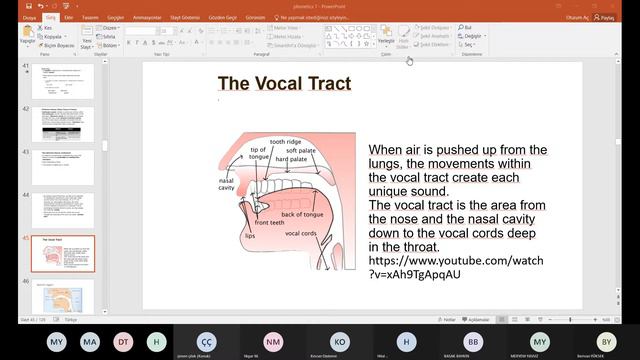Open the Gözden Geçir ribbon tab
This screenshot has width=640, height=360.
tap(222, 18)
